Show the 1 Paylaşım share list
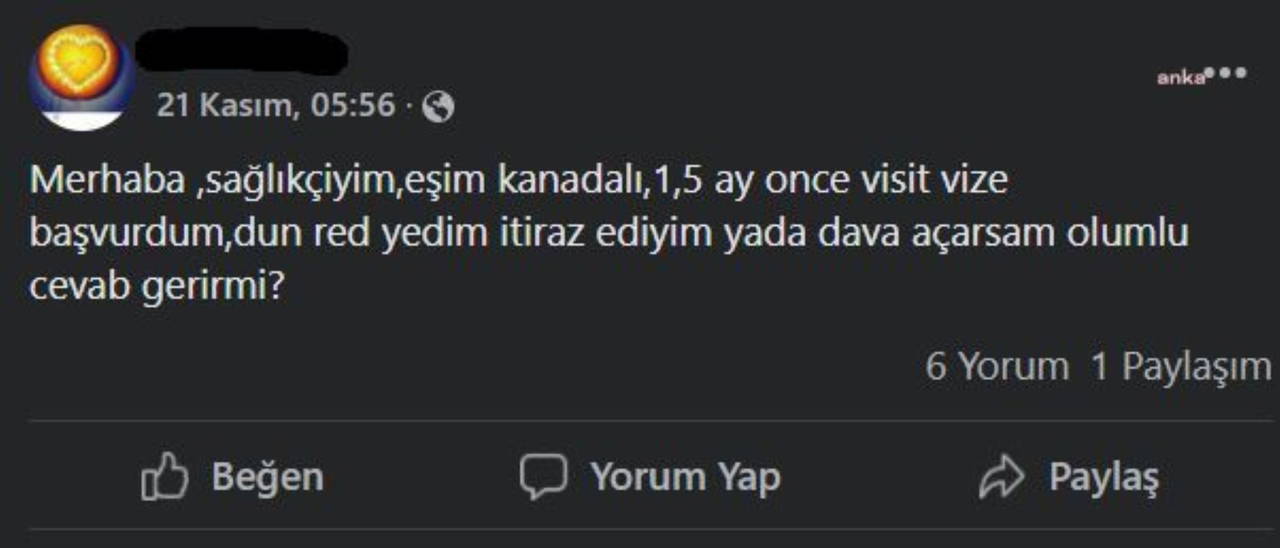This screenshot has width=1280, height=548. tap(1180, 367)
